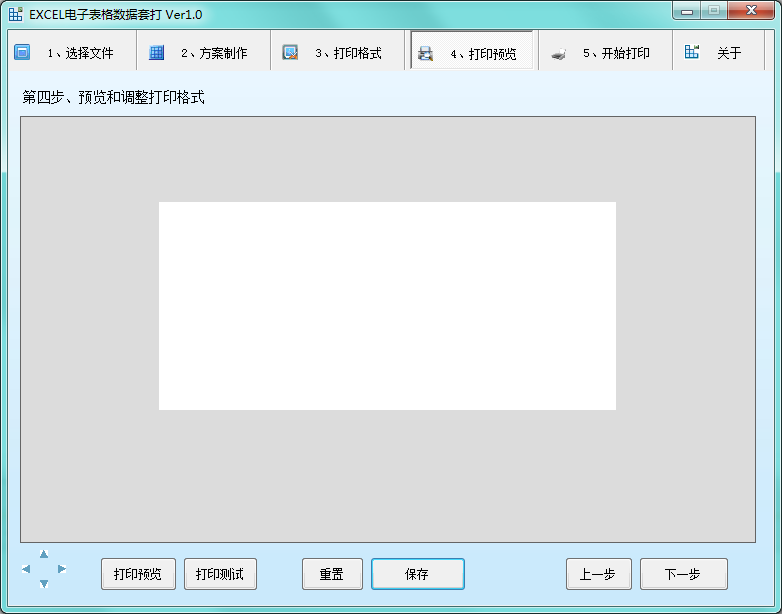Click the 保存 button

tap(418, 574)
